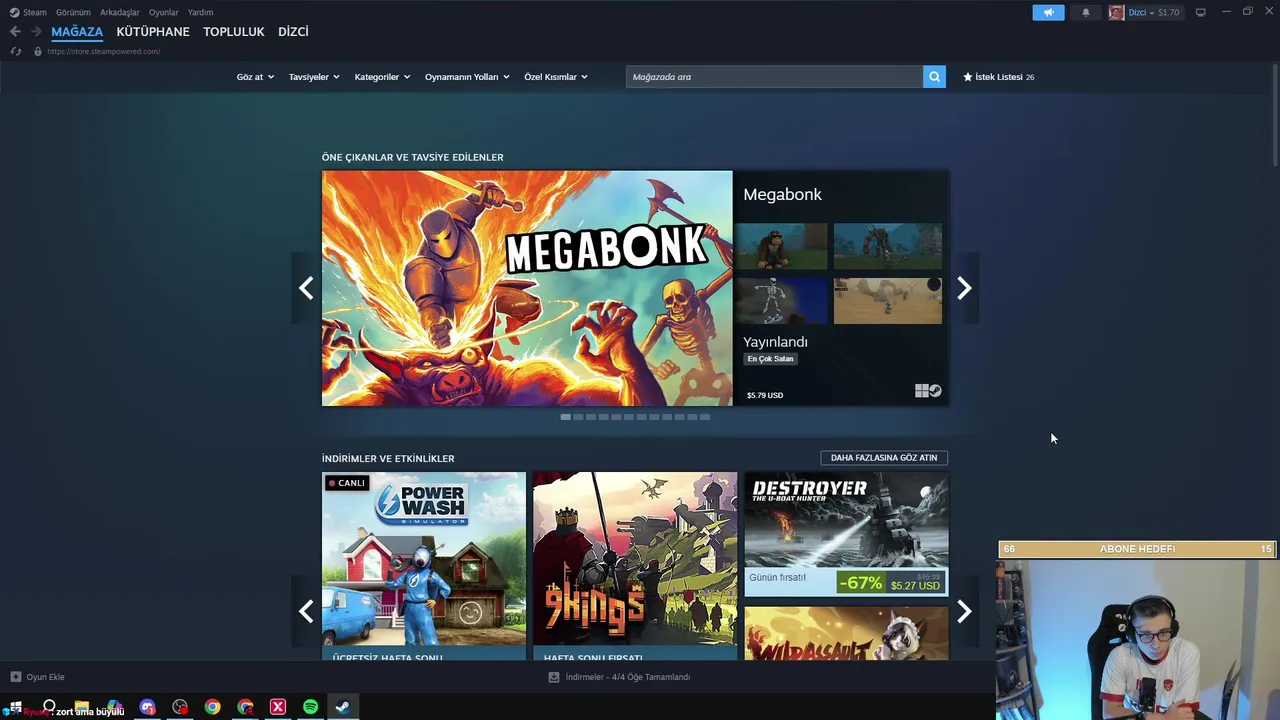Click the padlock icon beside the store URL
Viewport: 1280px width, 720px height.
pos(38,51)
